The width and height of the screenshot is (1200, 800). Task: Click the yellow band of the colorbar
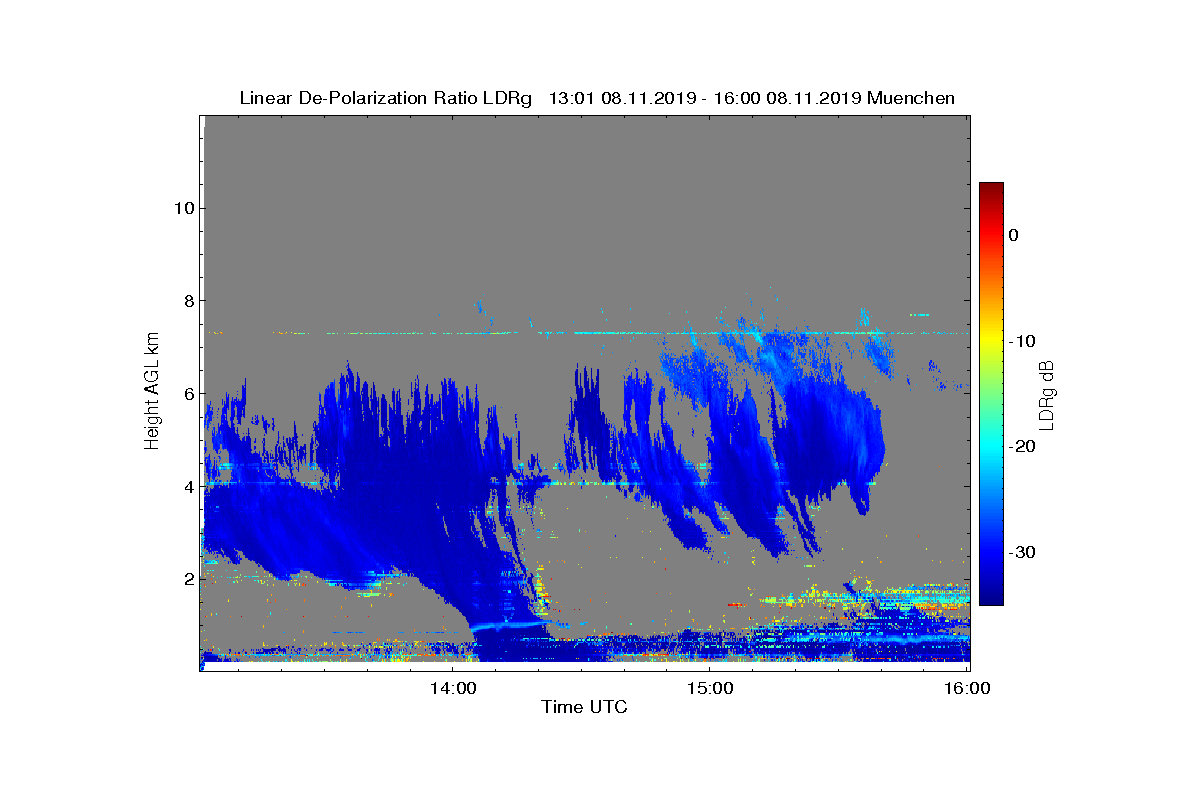(991, 341)
